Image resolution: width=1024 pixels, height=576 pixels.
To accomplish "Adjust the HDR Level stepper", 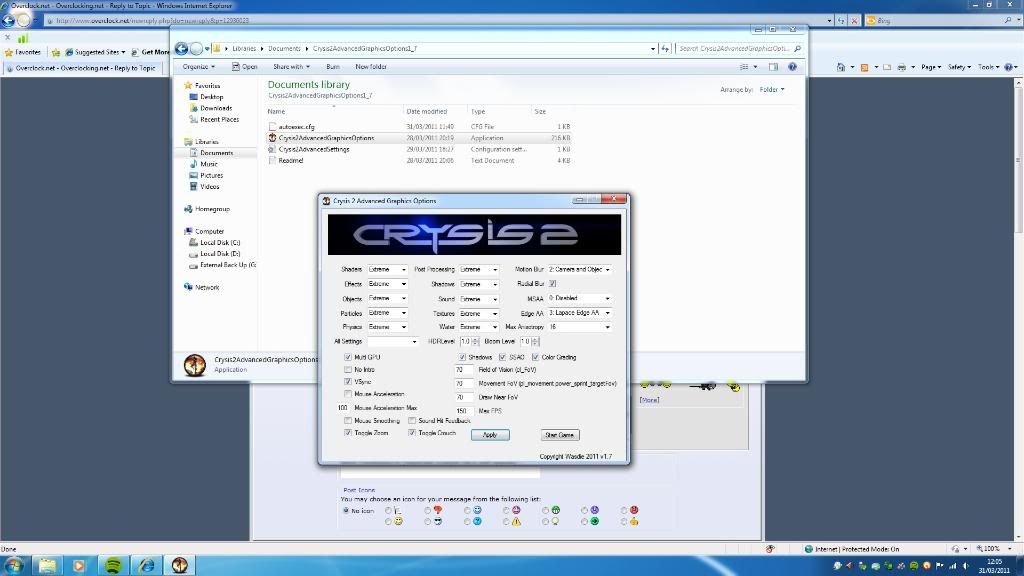I will [x=475, y=342].
